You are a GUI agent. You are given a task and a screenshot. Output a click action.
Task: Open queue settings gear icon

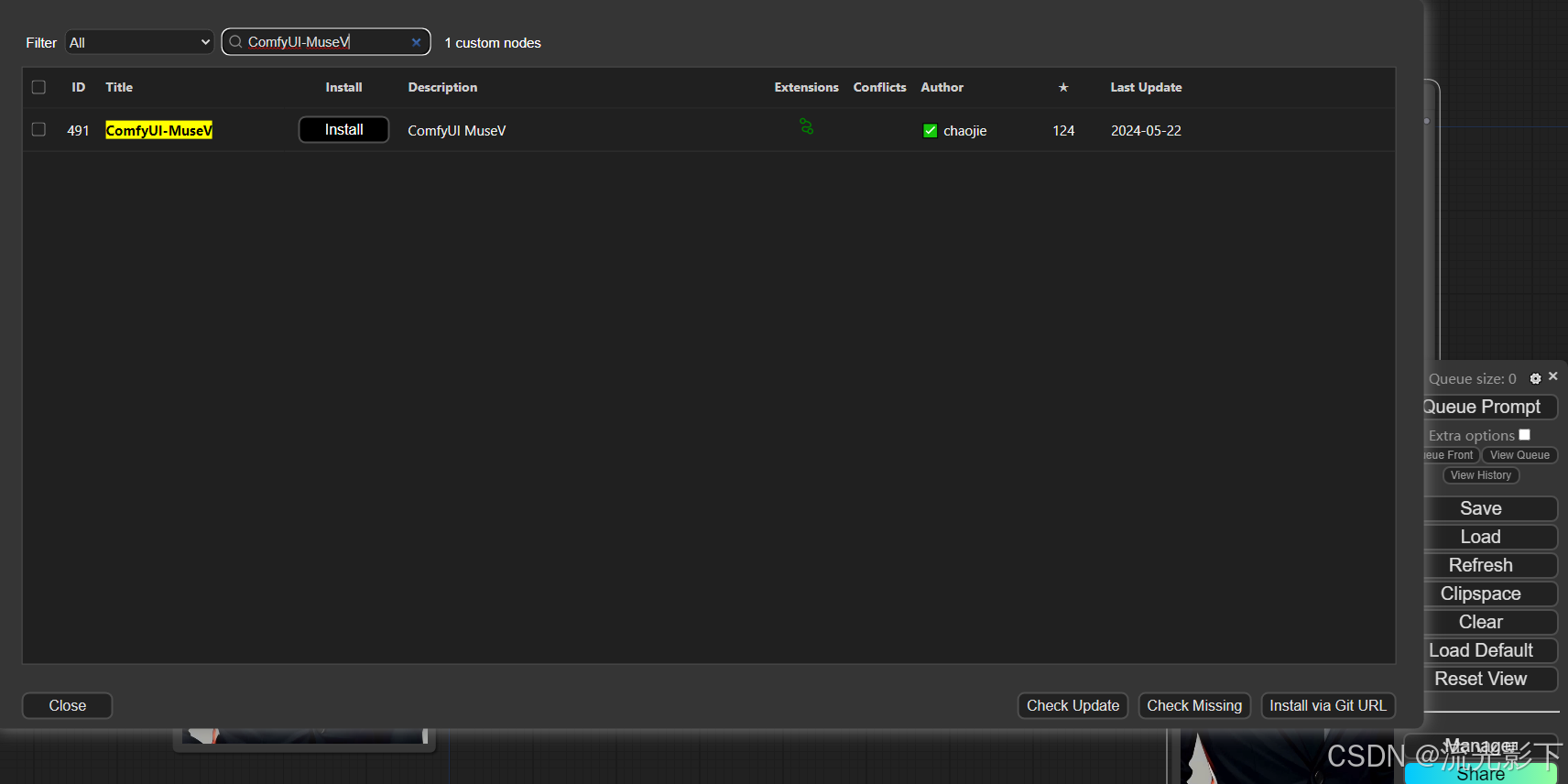[x=1536, y=378]
